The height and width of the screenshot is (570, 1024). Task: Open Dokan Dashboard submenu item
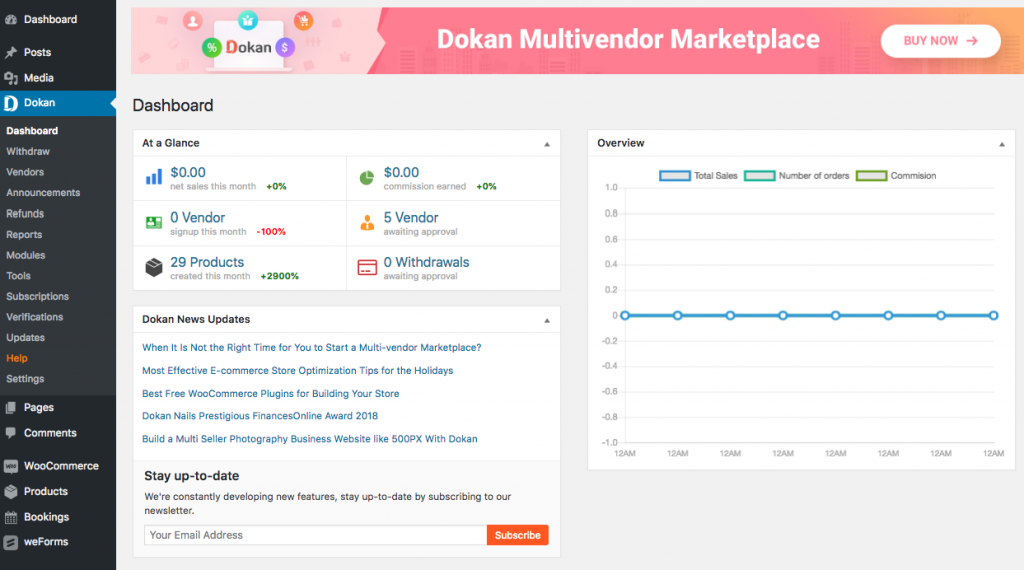pos(32,131)
